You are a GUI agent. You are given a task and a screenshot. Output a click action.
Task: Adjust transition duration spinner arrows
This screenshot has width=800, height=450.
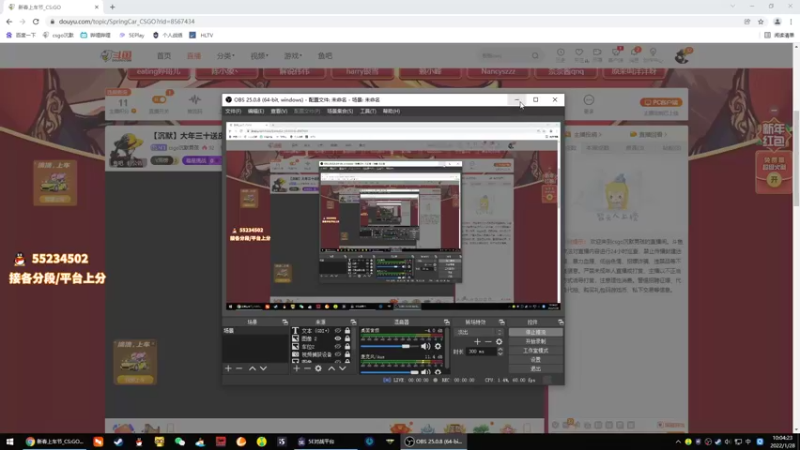click(500, 352)
